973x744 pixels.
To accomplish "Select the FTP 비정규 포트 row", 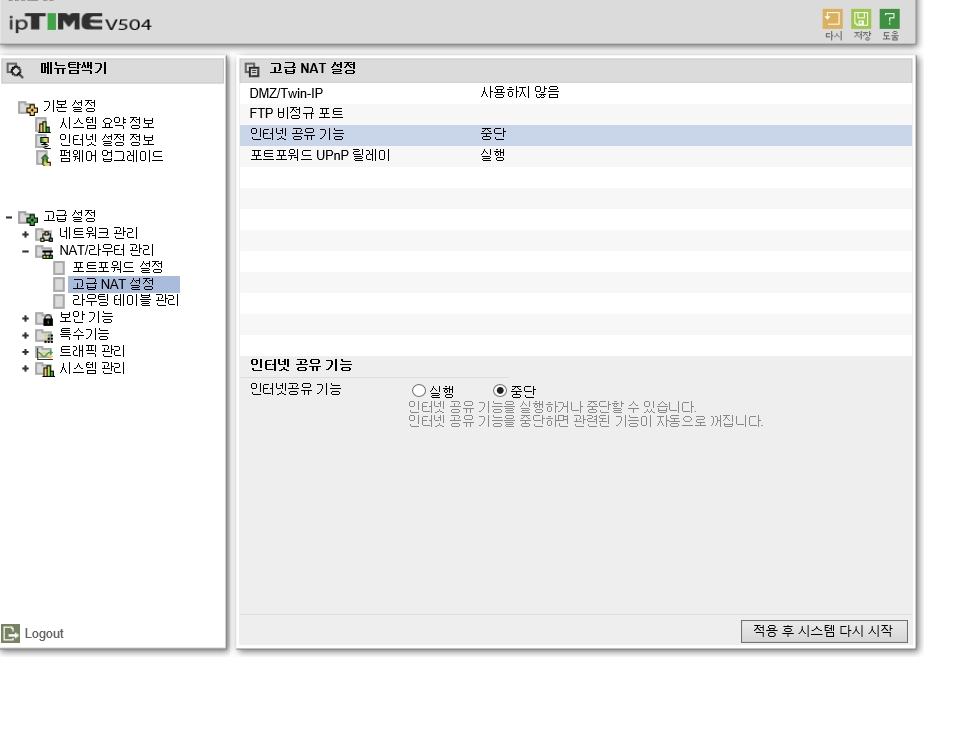I will [x=576, y=114].
